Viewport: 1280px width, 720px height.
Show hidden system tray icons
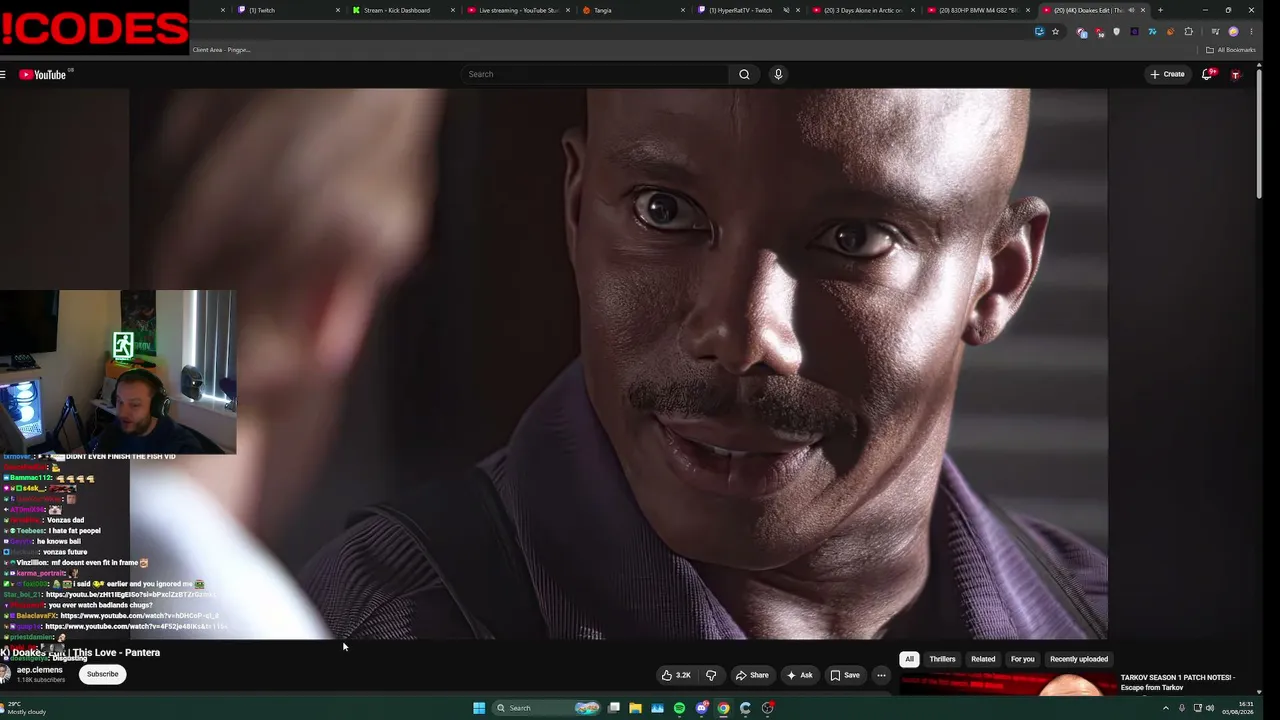point(1165,708)
